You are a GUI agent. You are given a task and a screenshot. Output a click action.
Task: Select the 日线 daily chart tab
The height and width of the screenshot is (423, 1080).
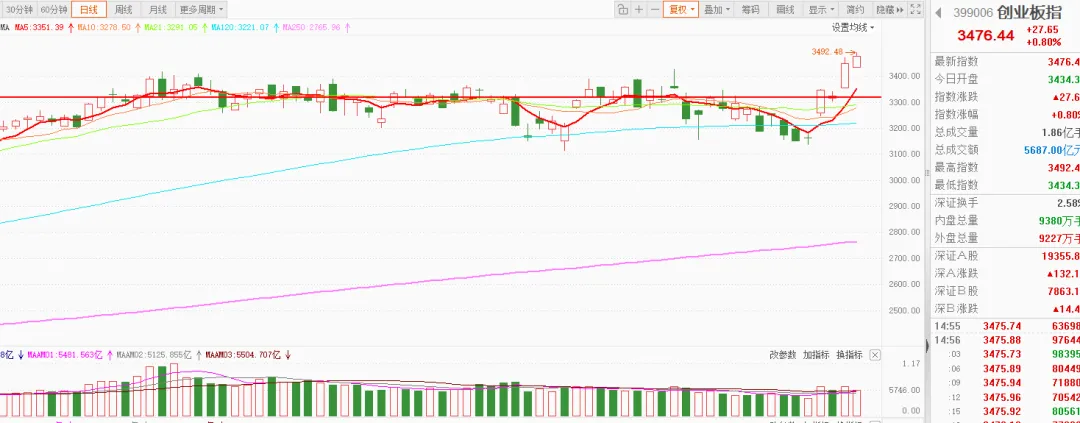pyautogui.click(x=89, y=10)
